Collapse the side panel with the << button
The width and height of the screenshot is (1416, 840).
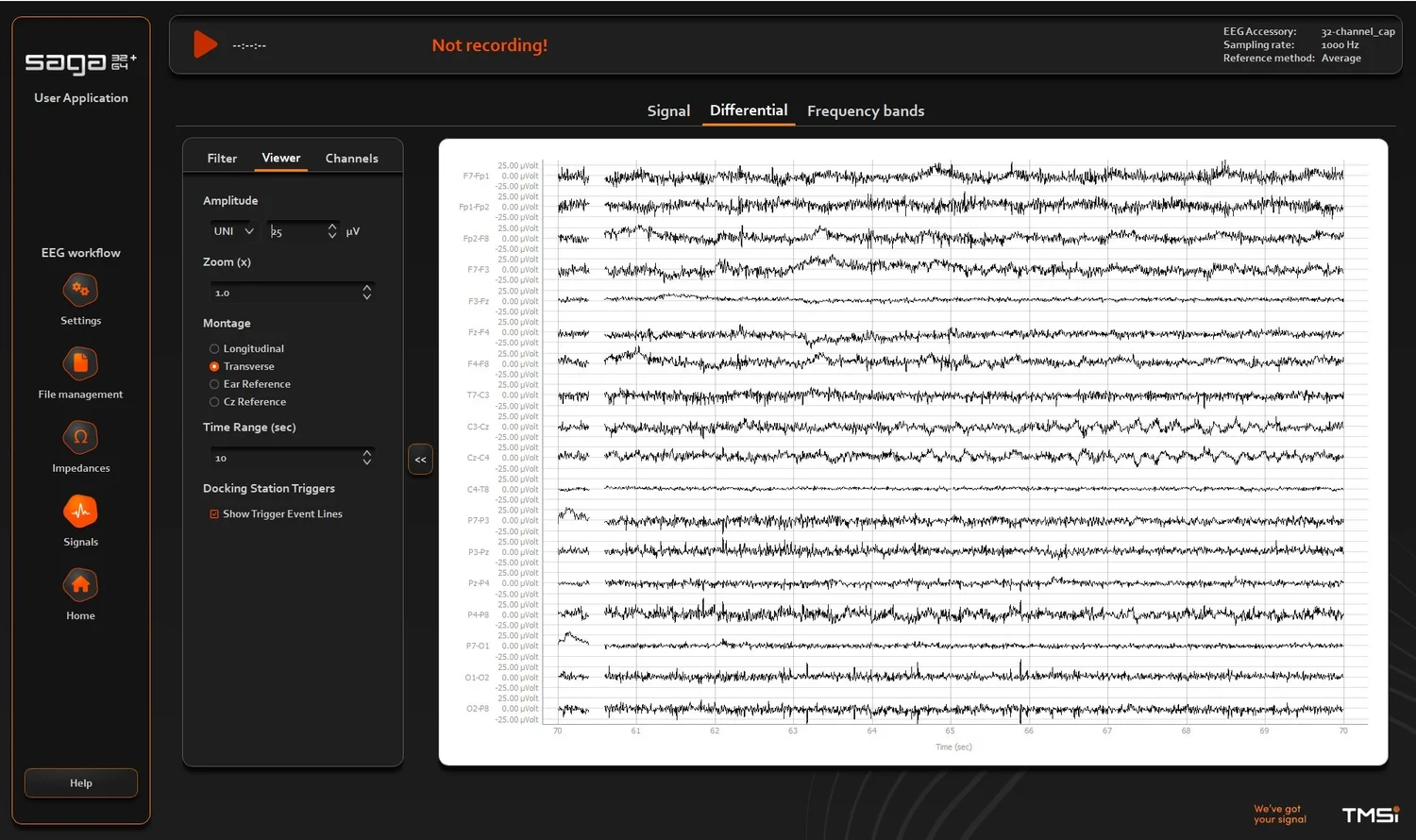(420, 460)
